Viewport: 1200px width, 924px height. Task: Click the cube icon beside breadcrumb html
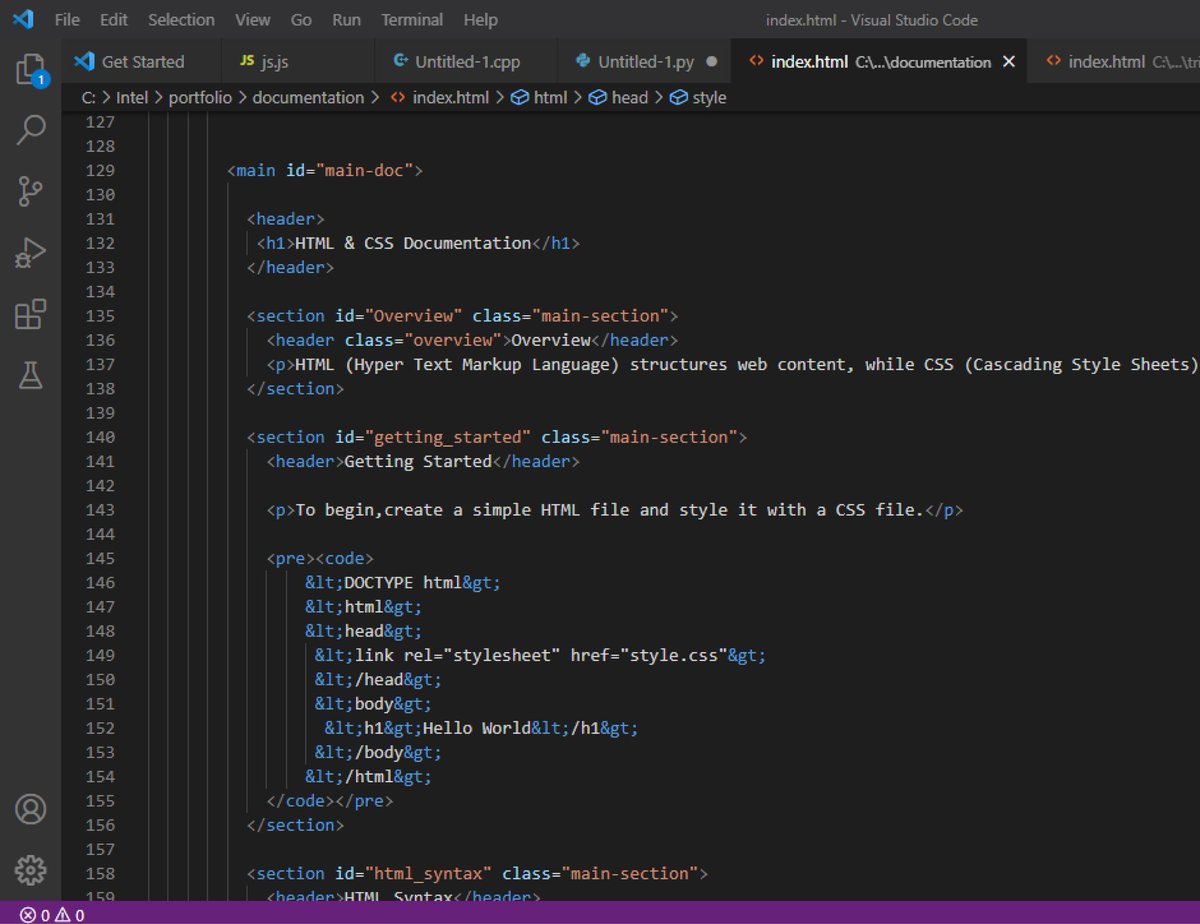[520, 97]
